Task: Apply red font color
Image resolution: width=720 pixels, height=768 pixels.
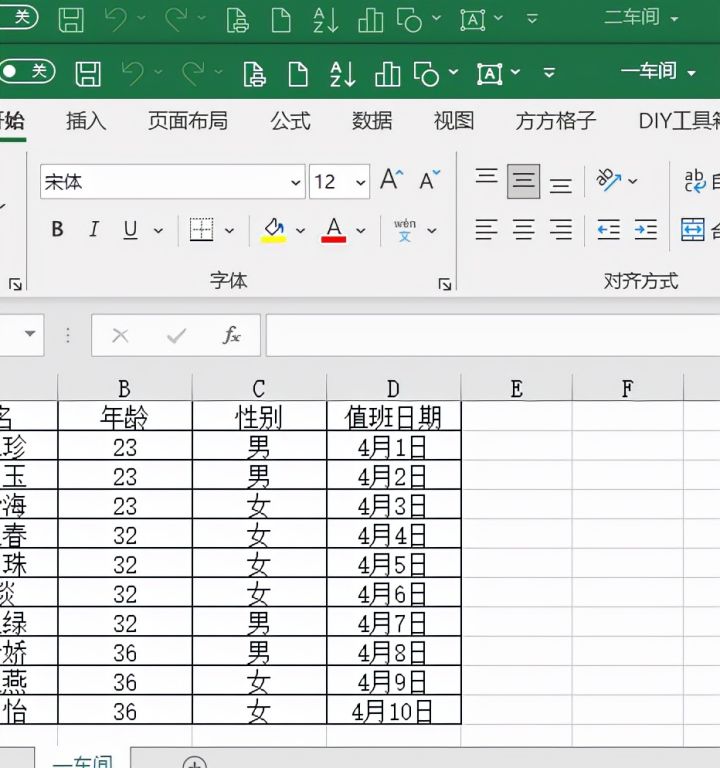Action: click(334, 230)
